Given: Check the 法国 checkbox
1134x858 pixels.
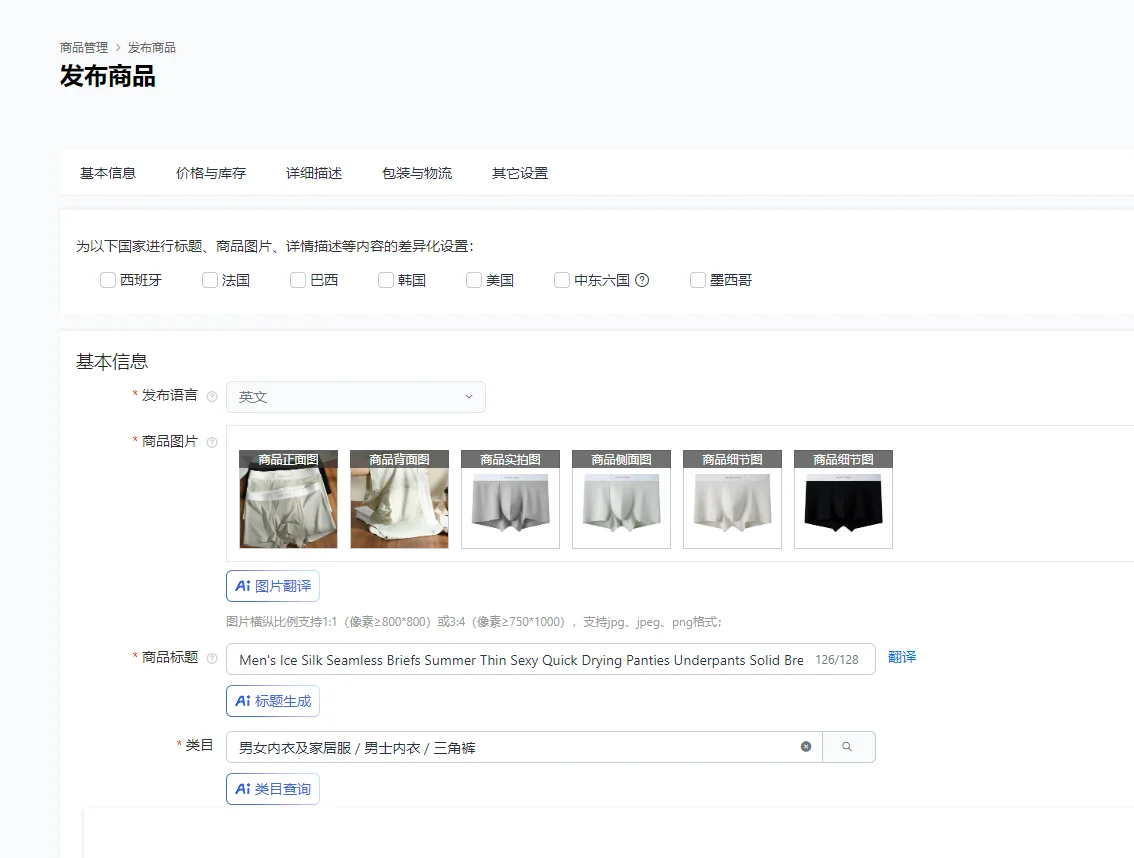Looking at the screenshot, I should coord(210,280).
